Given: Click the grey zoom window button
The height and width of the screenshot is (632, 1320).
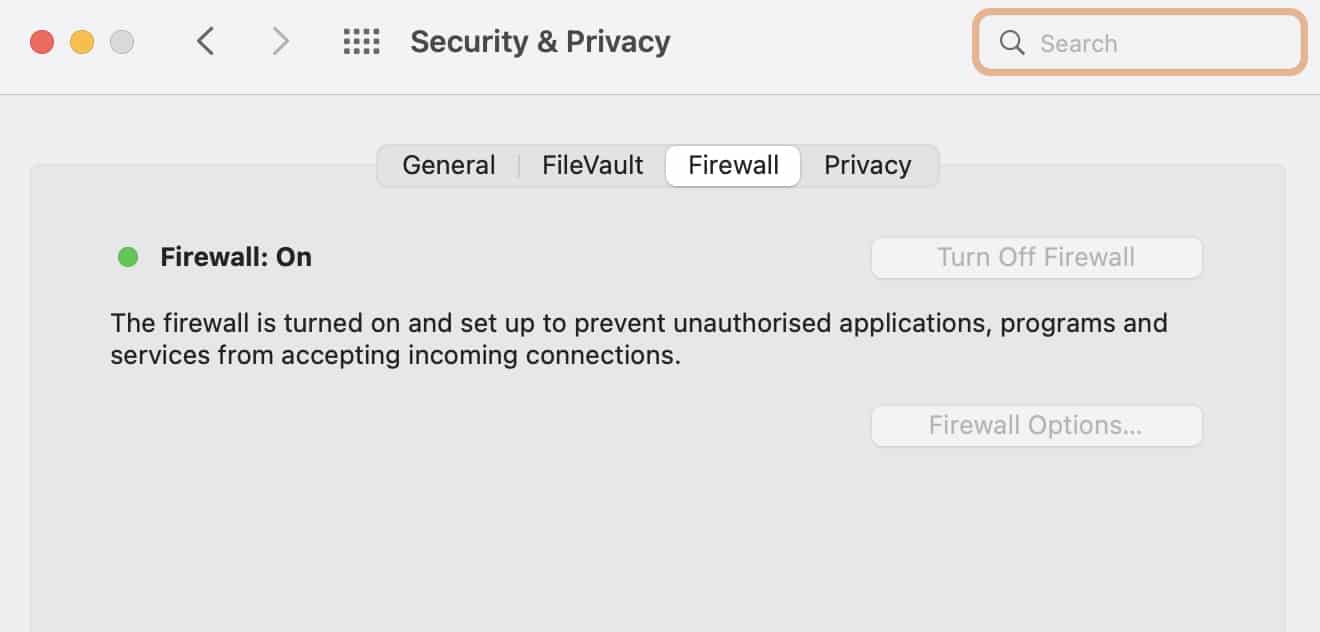Looking at the screenshot, I should [x=122, y=42].
